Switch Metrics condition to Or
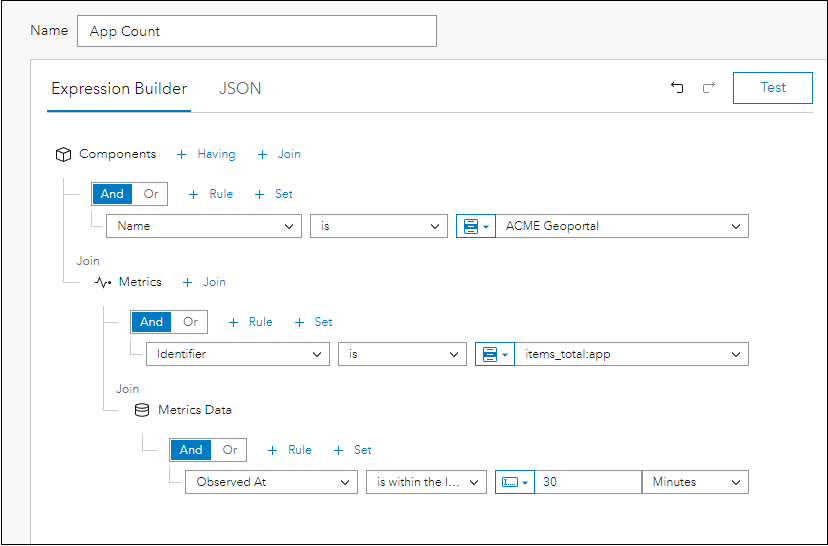The height and width of the screenshot is (546, 828). click(190, 322)
